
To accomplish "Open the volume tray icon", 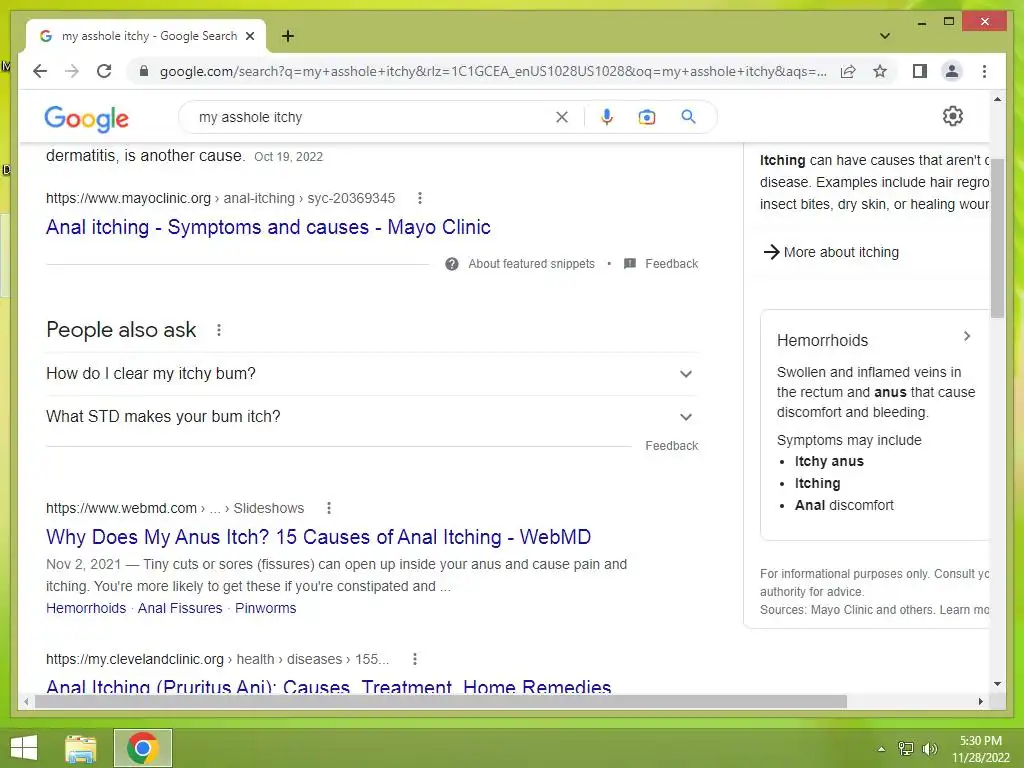I will [x=929, y=749].
